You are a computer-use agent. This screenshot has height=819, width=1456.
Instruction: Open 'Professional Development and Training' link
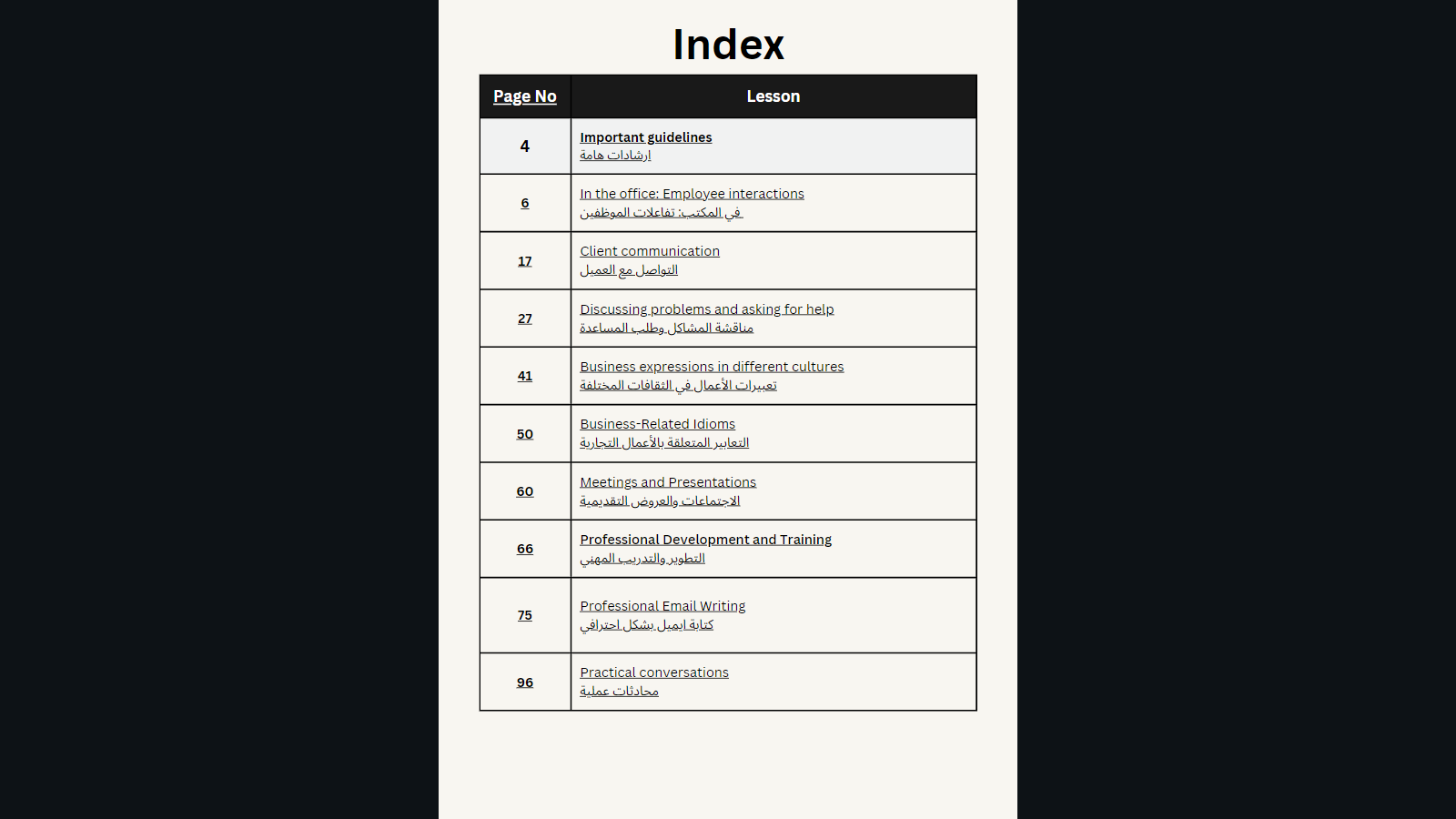pos(705,540)
